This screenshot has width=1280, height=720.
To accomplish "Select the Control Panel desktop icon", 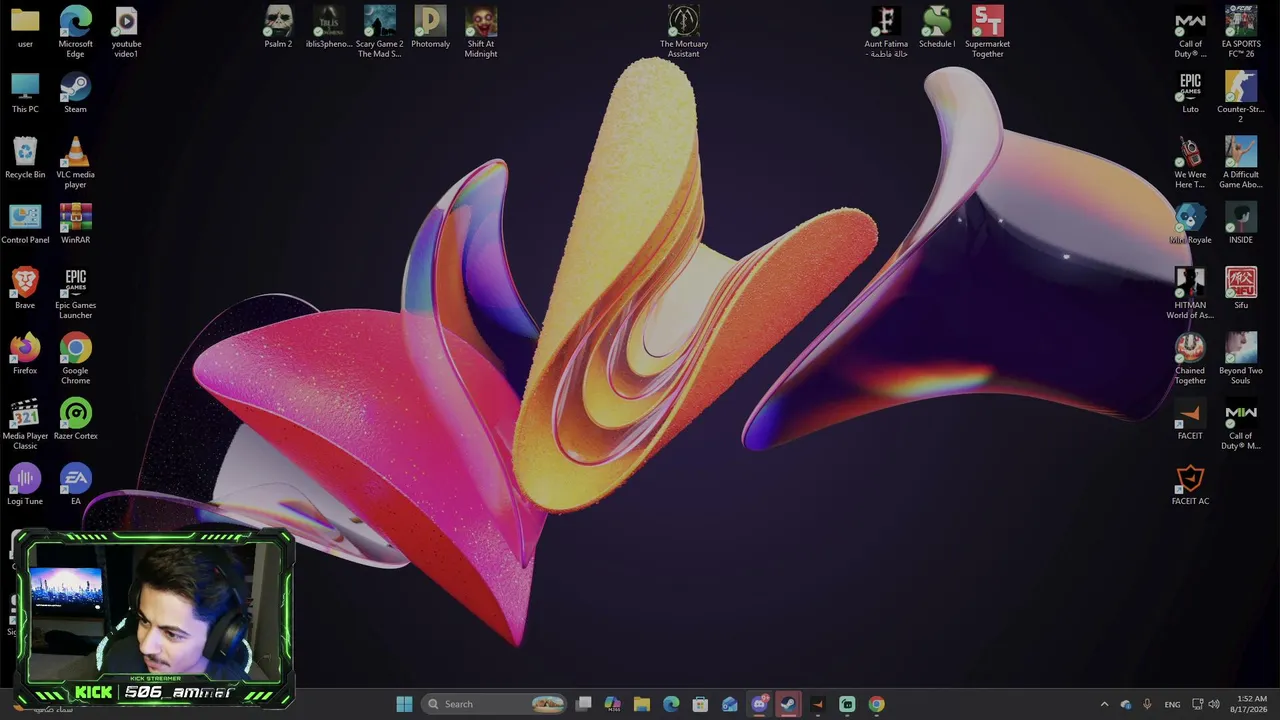I will coord(25,224).
